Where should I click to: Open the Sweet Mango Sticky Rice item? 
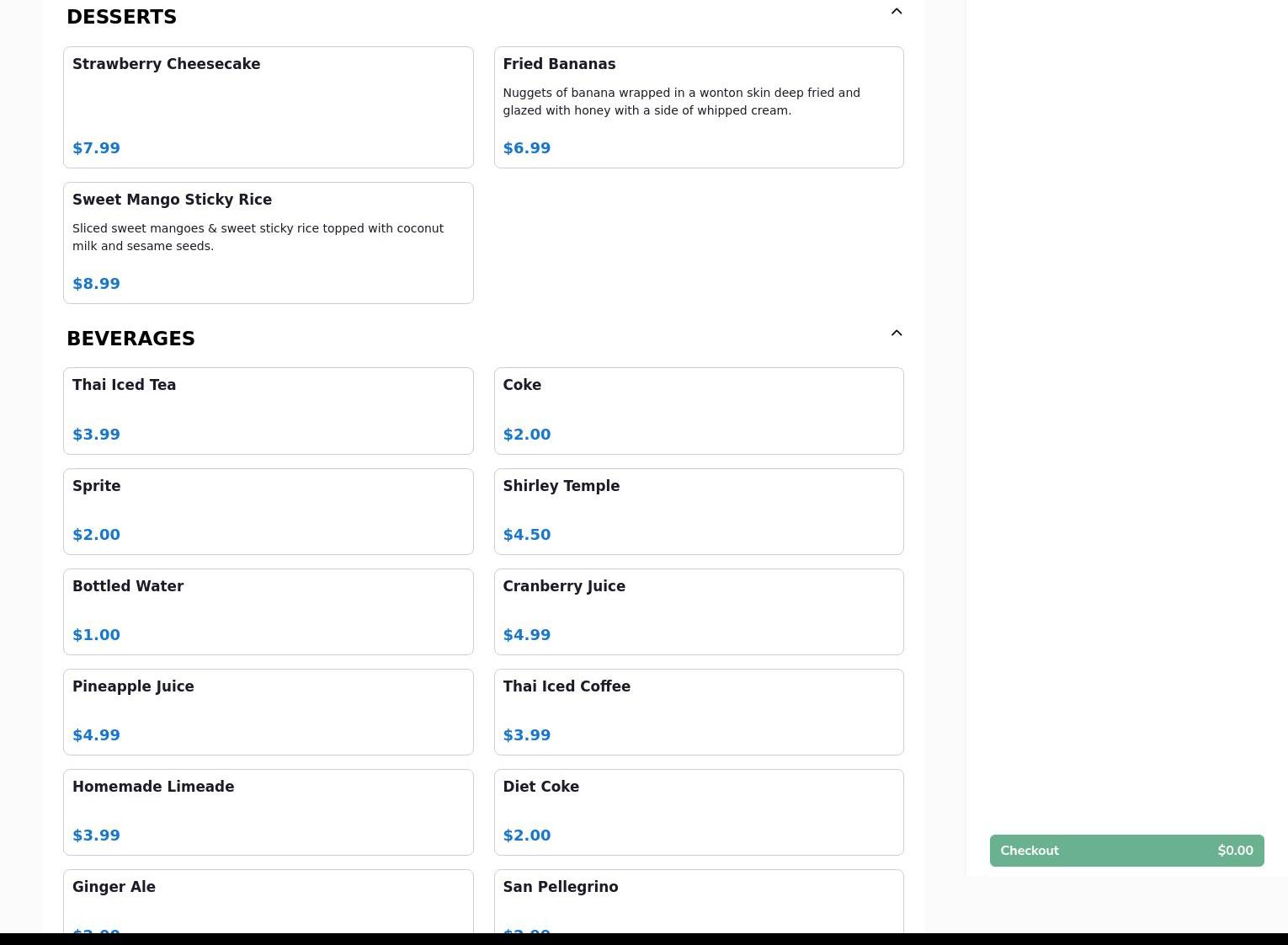pyautogui.click(x=269, y=243)
